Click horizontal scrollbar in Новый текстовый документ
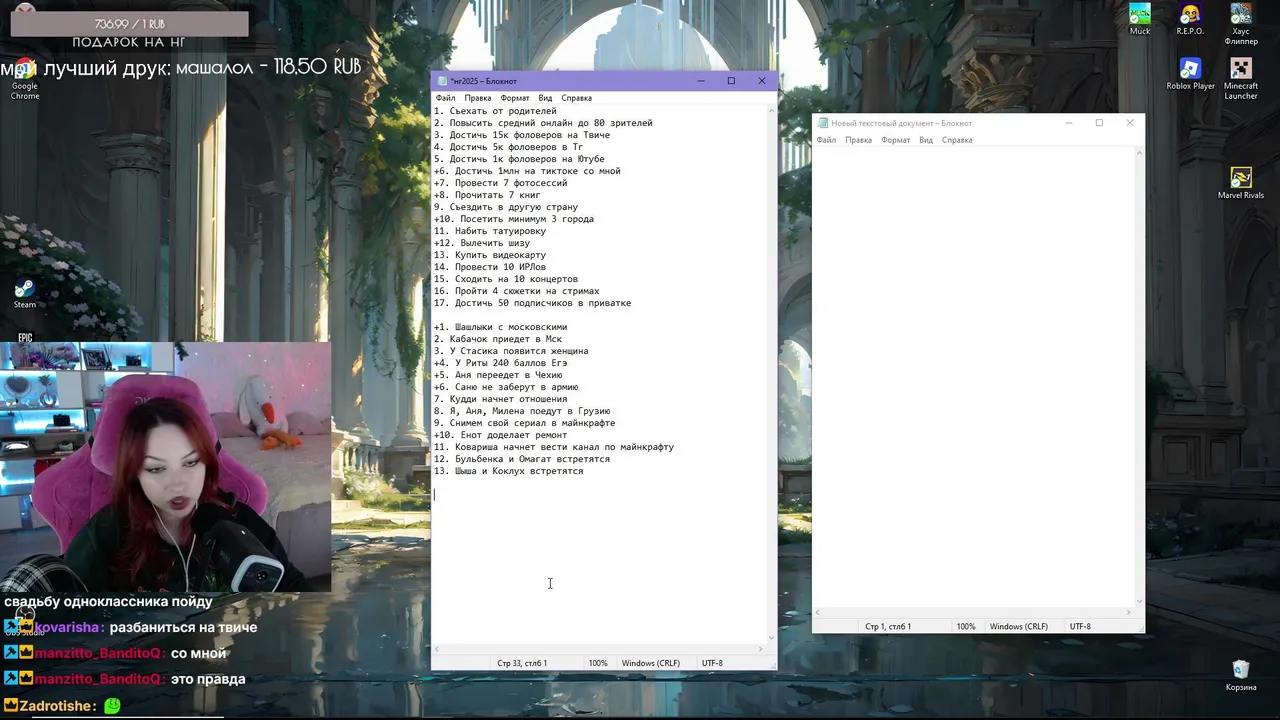This screenshot has width=1280, height=720. pyautogui.click(x=974, y=612)
